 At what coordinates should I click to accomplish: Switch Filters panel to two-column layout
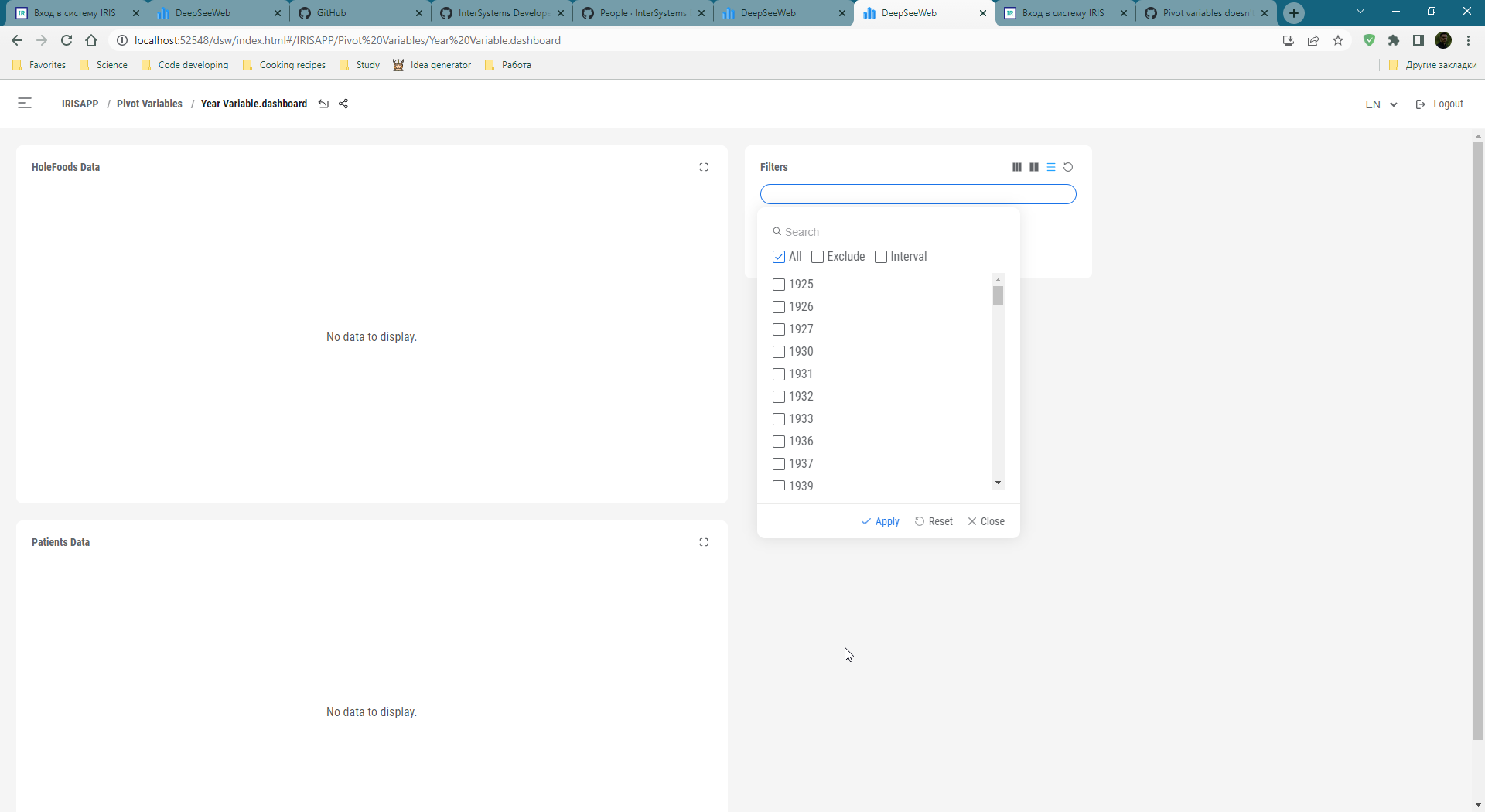pyautogui.click(x=1033, y=166)
